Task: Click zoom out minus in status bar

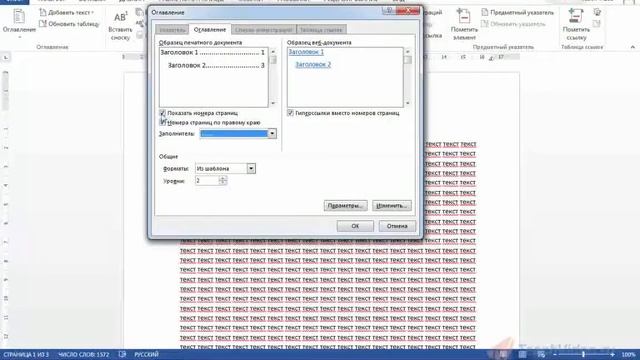Action: point(554,354)
